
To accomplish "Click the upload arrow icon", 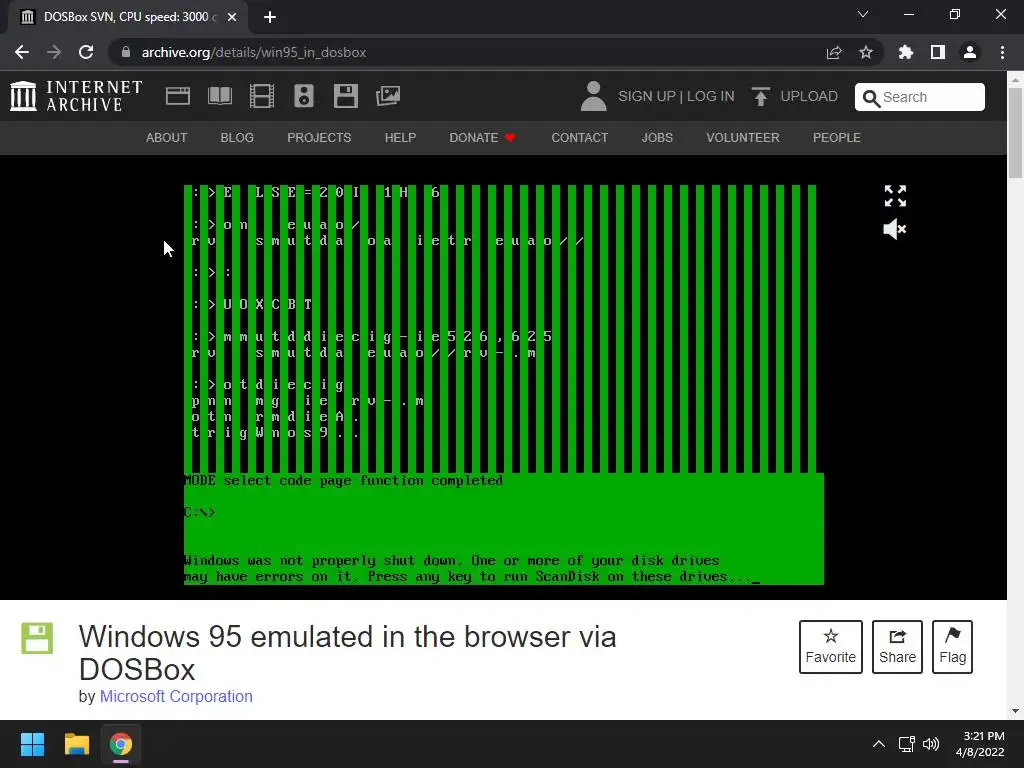I will [x=761, y=96].
